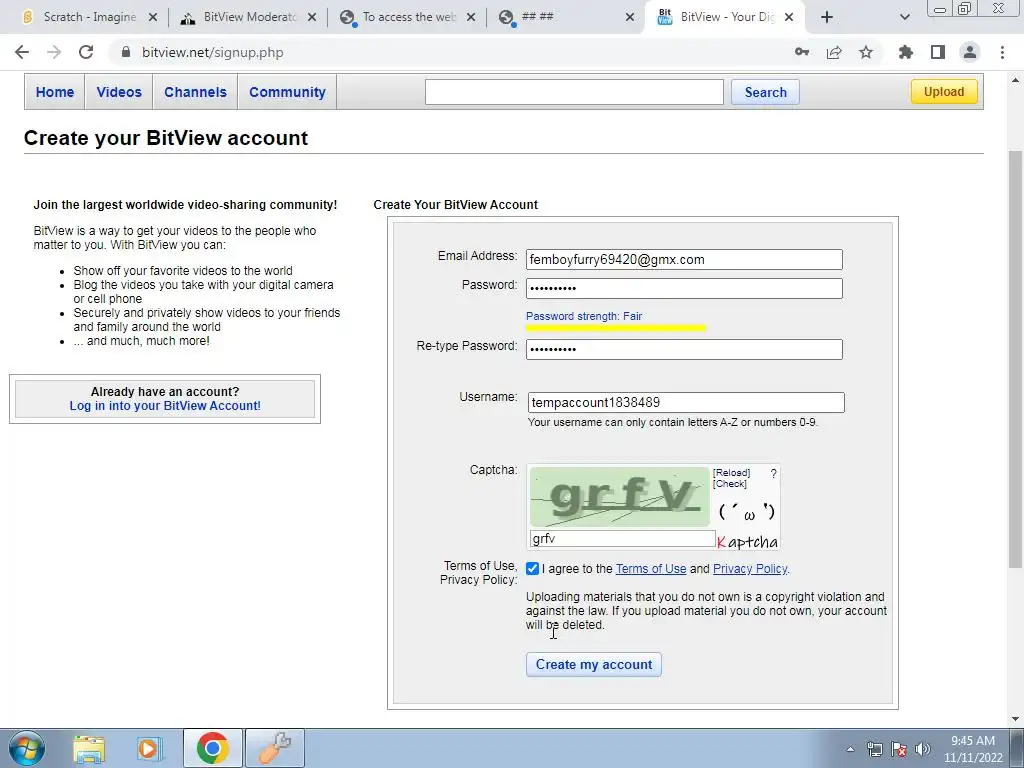Close the BitView Moderator tab
1024x768 pixels.
[x=312, y=17]
